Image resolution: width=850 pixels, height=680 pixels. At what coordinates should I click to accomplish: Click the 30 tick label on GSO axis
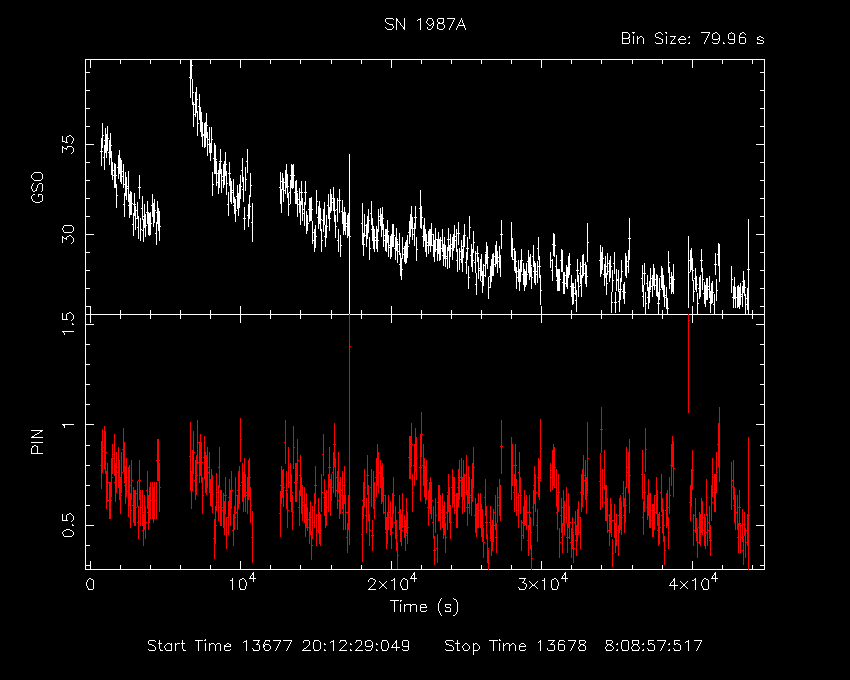click(x=68, y=235)
